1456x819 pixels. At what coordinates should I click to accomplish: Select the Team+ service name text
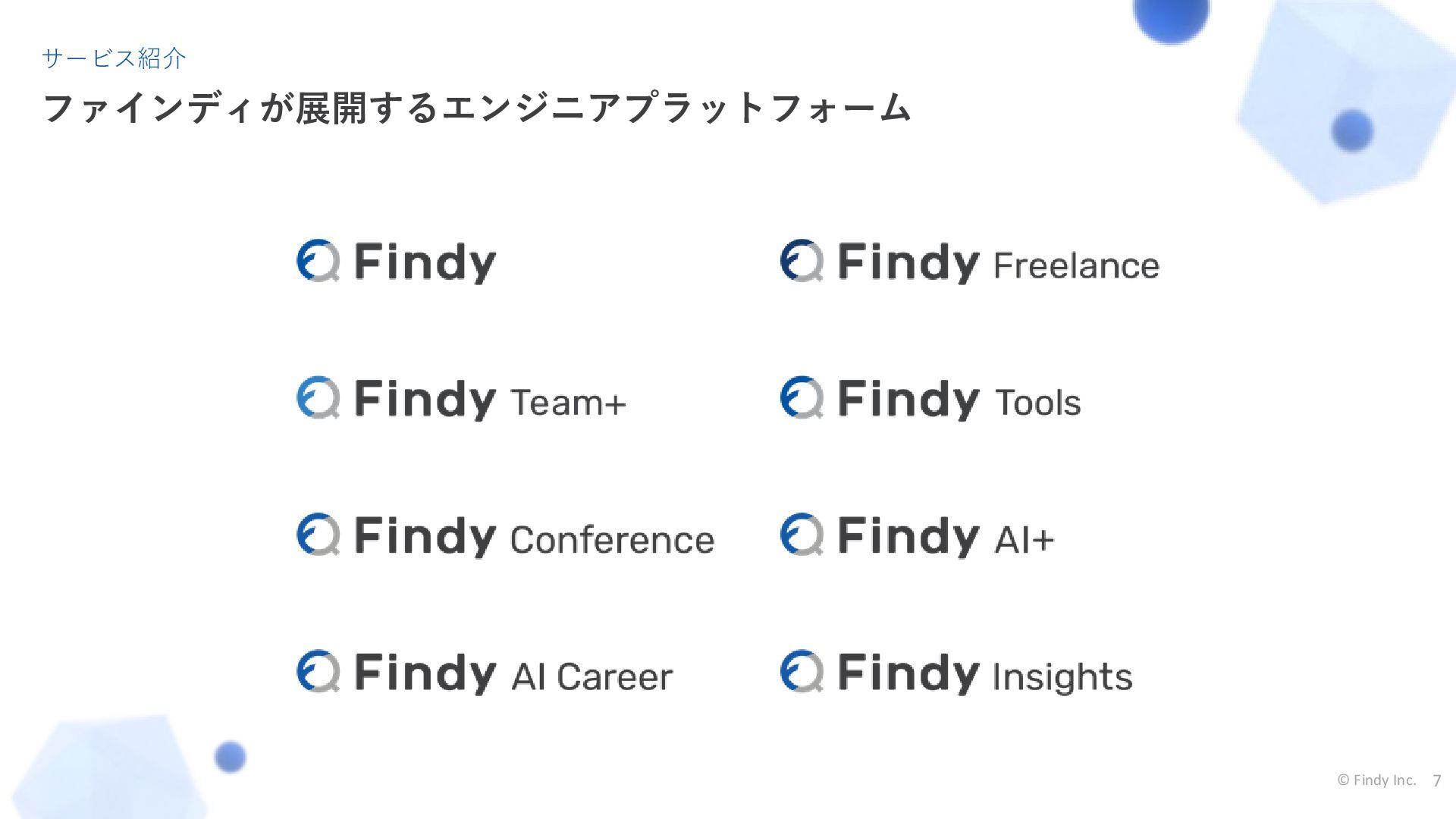point(569,403)
